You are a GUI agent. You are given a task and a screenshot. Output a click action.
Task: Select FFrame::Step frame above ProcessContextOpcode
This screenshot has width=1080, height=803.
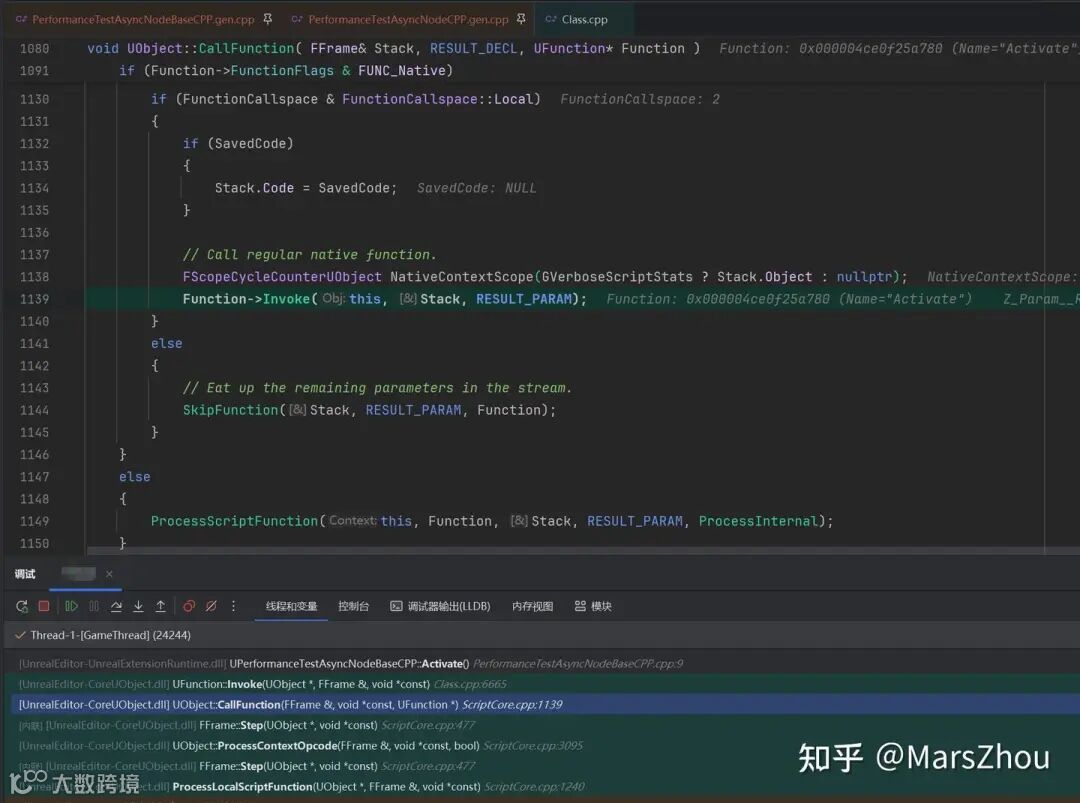coord(540,725)
